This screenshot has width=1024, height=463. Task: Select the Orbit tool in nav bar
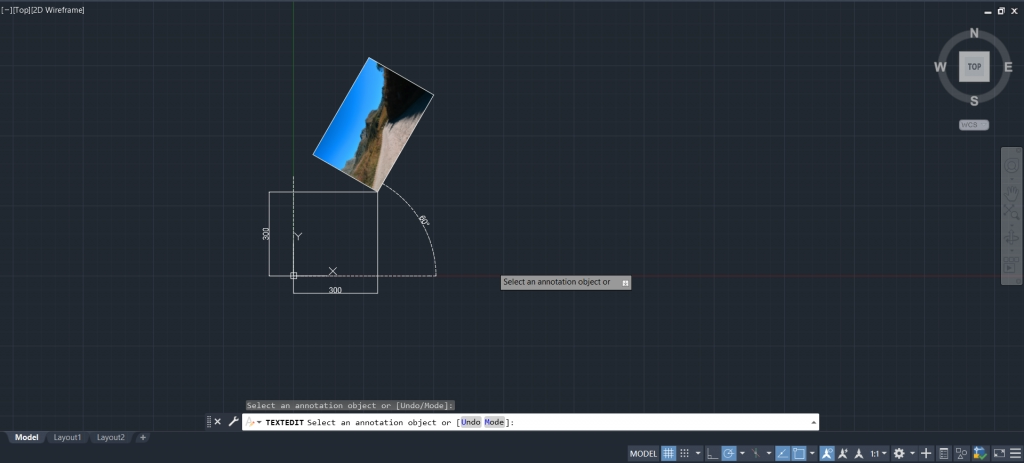pyautogui.click(x=1011, y=238)
